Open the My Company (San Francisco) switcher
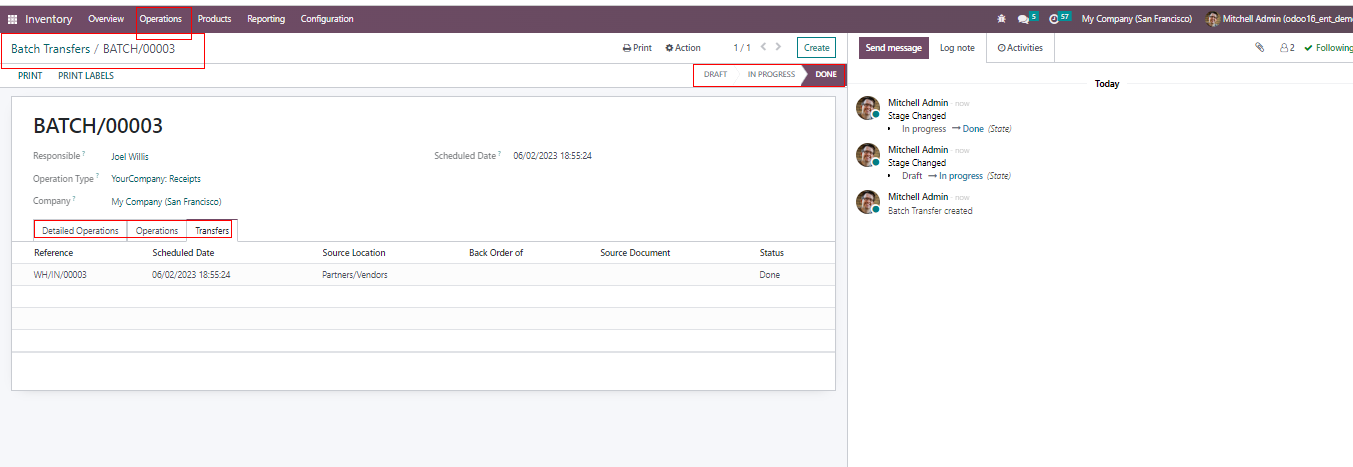Image resolution: width=1353 pixels, height=467 pixels. pyautogui.click(x=1136, y=19)
